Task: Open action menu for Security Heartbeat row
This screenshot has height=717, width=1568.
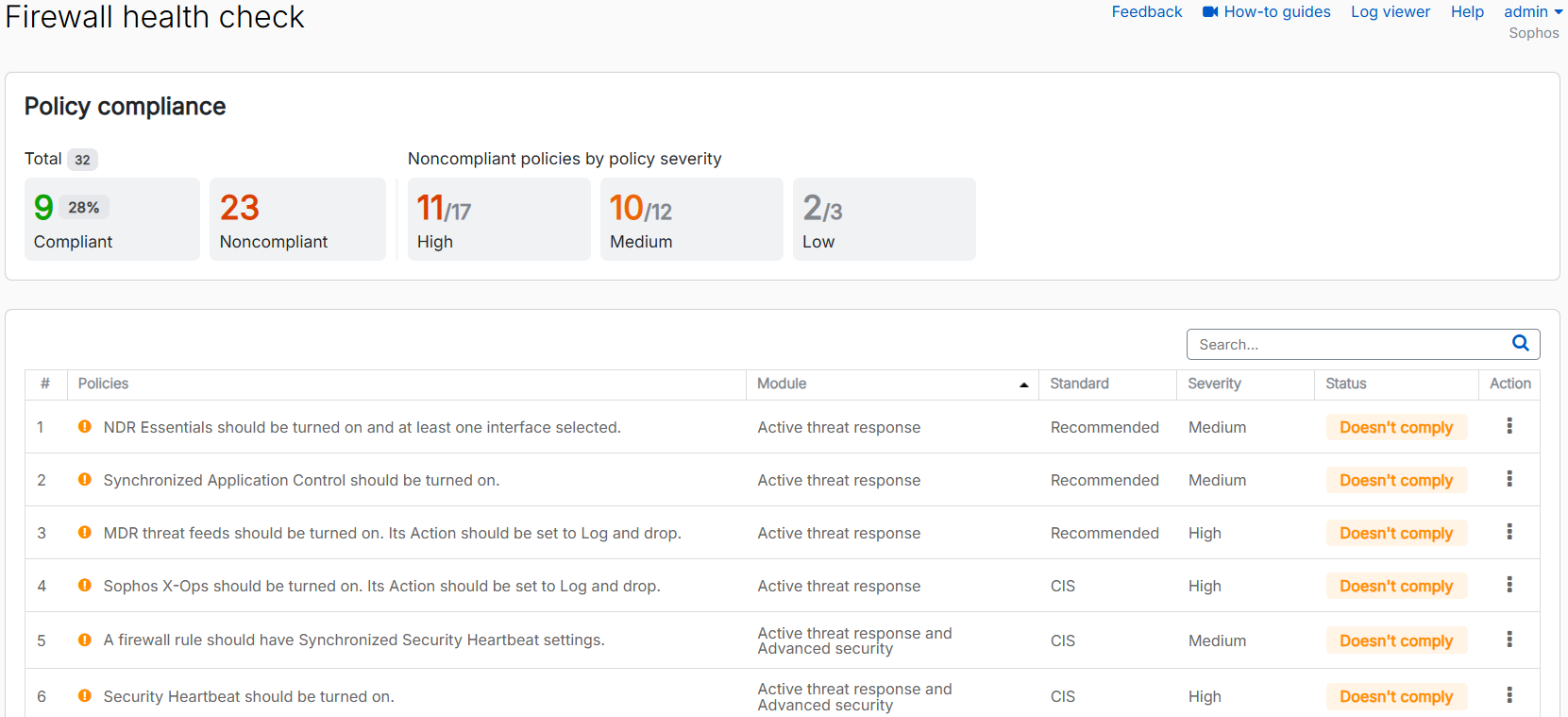Action: 1509,696
